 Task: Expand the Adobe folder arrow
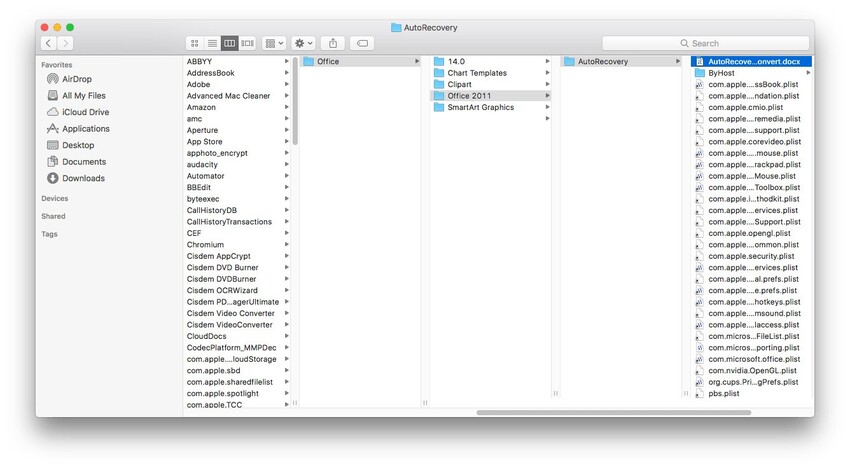coord(287,85)
